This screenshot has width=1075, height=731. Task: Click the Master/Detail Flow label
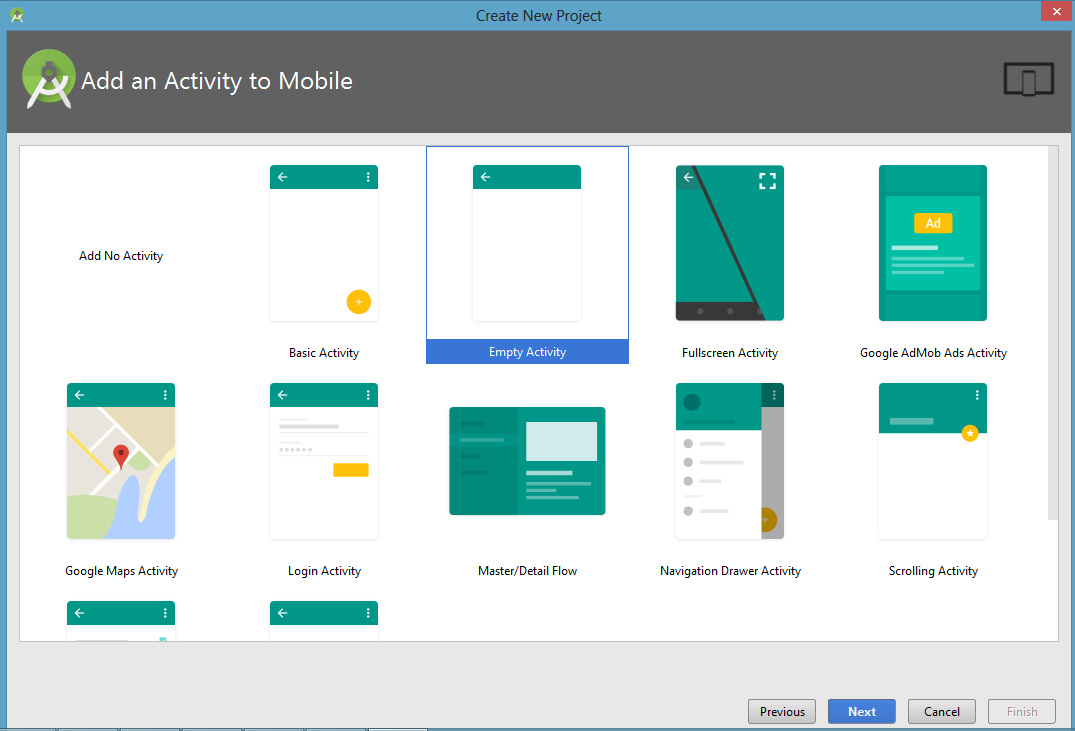tap(527, 571)
